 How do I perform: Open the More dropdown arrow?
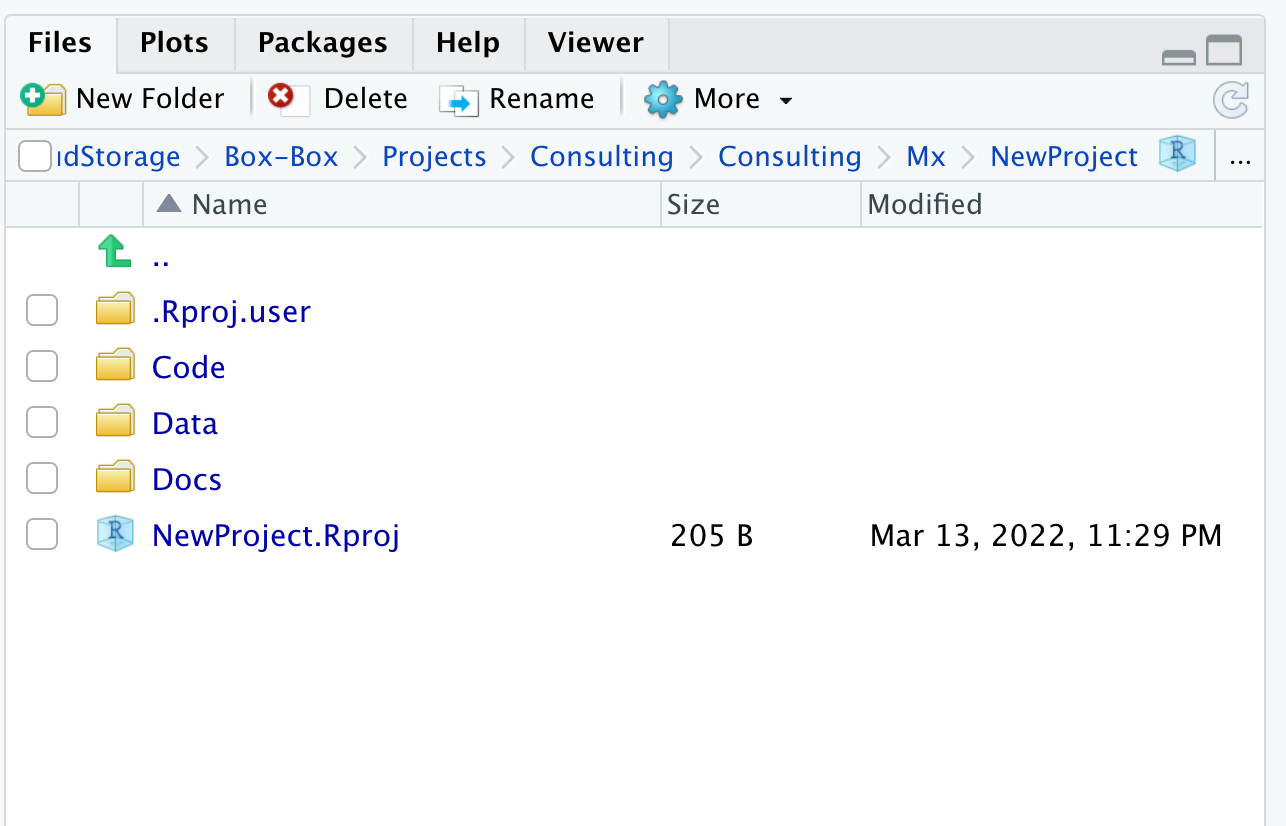click(786, 101)
